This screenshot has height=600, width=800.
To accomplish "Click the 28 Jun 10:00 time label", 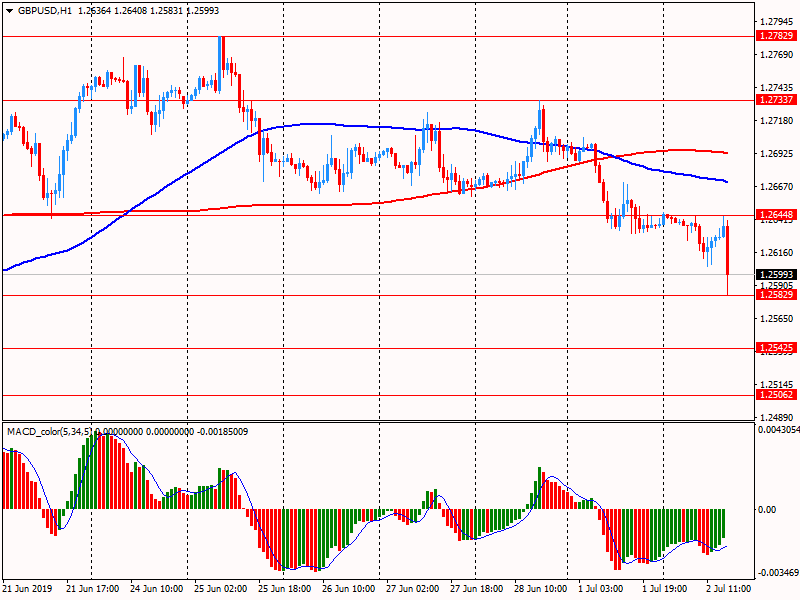I will tap(540, 588).
